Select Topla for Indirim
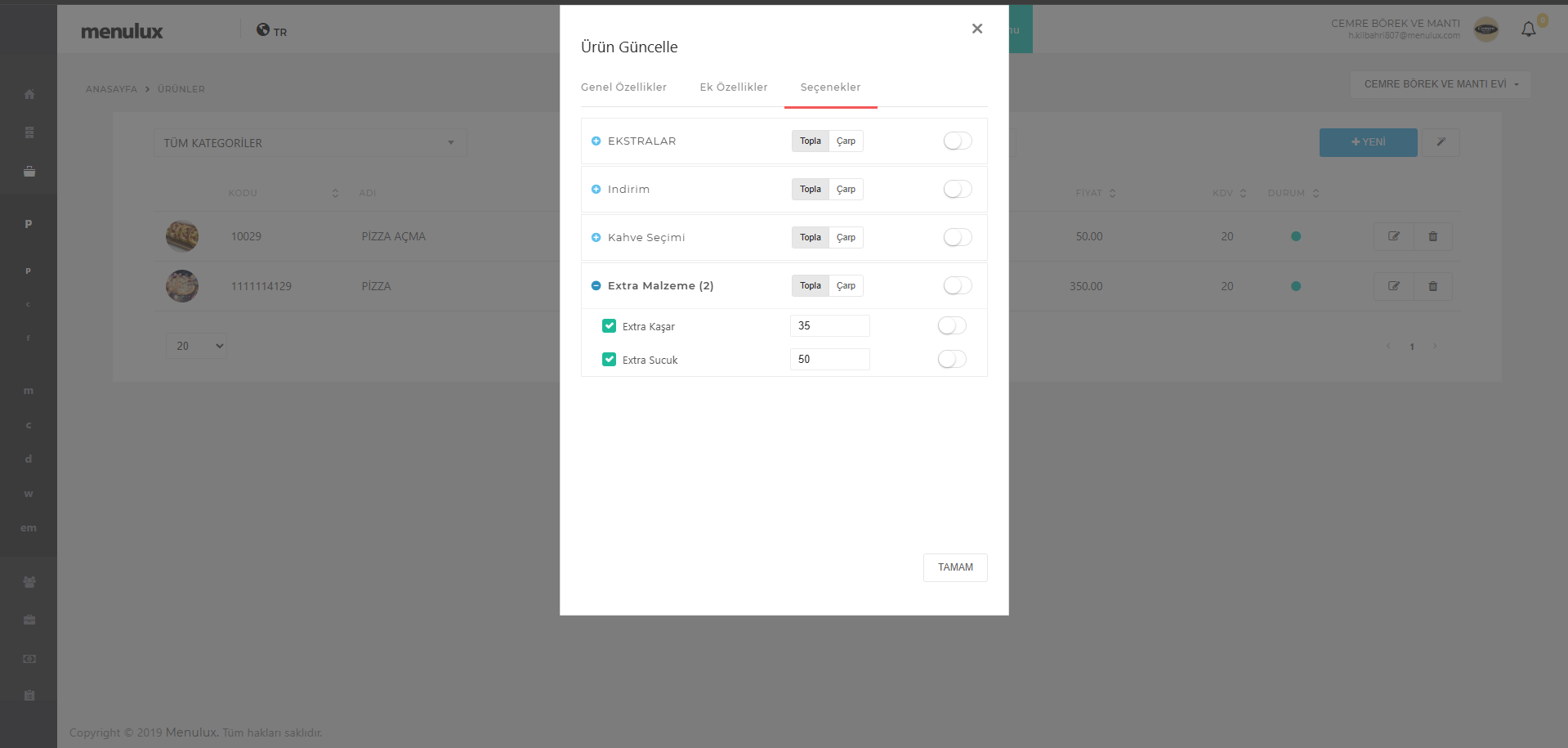 [811, 189]
